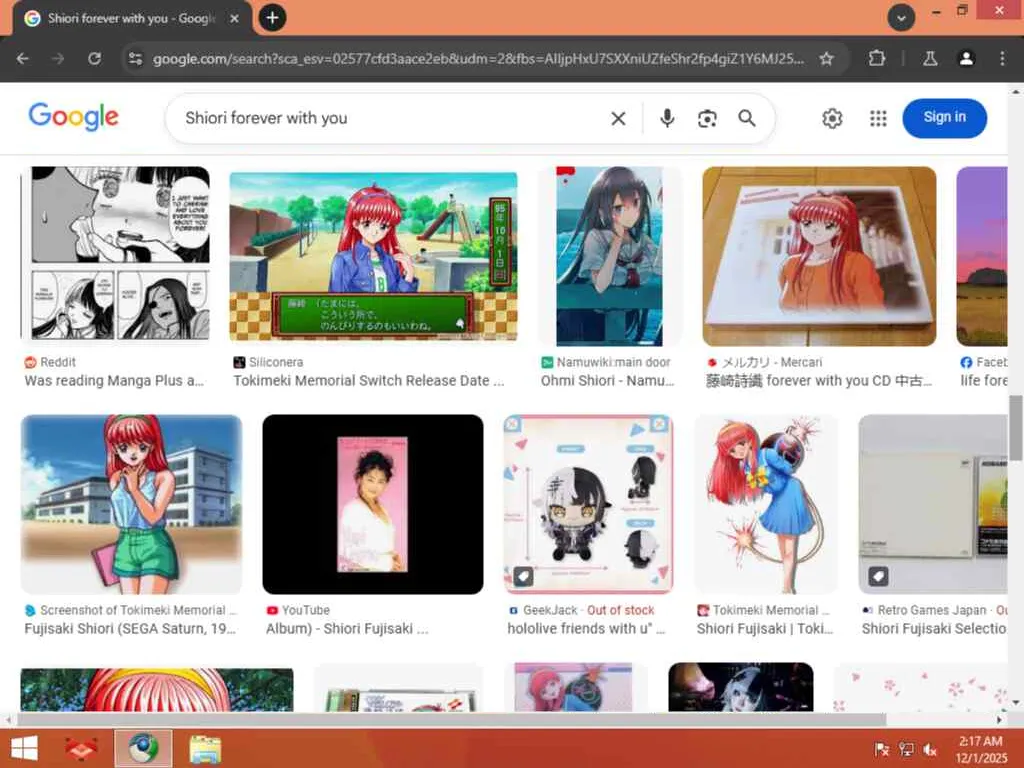
Task: Click 'Was reading Manga Plus a...' link
Action: pyautogui.click(x=114, y=381)
